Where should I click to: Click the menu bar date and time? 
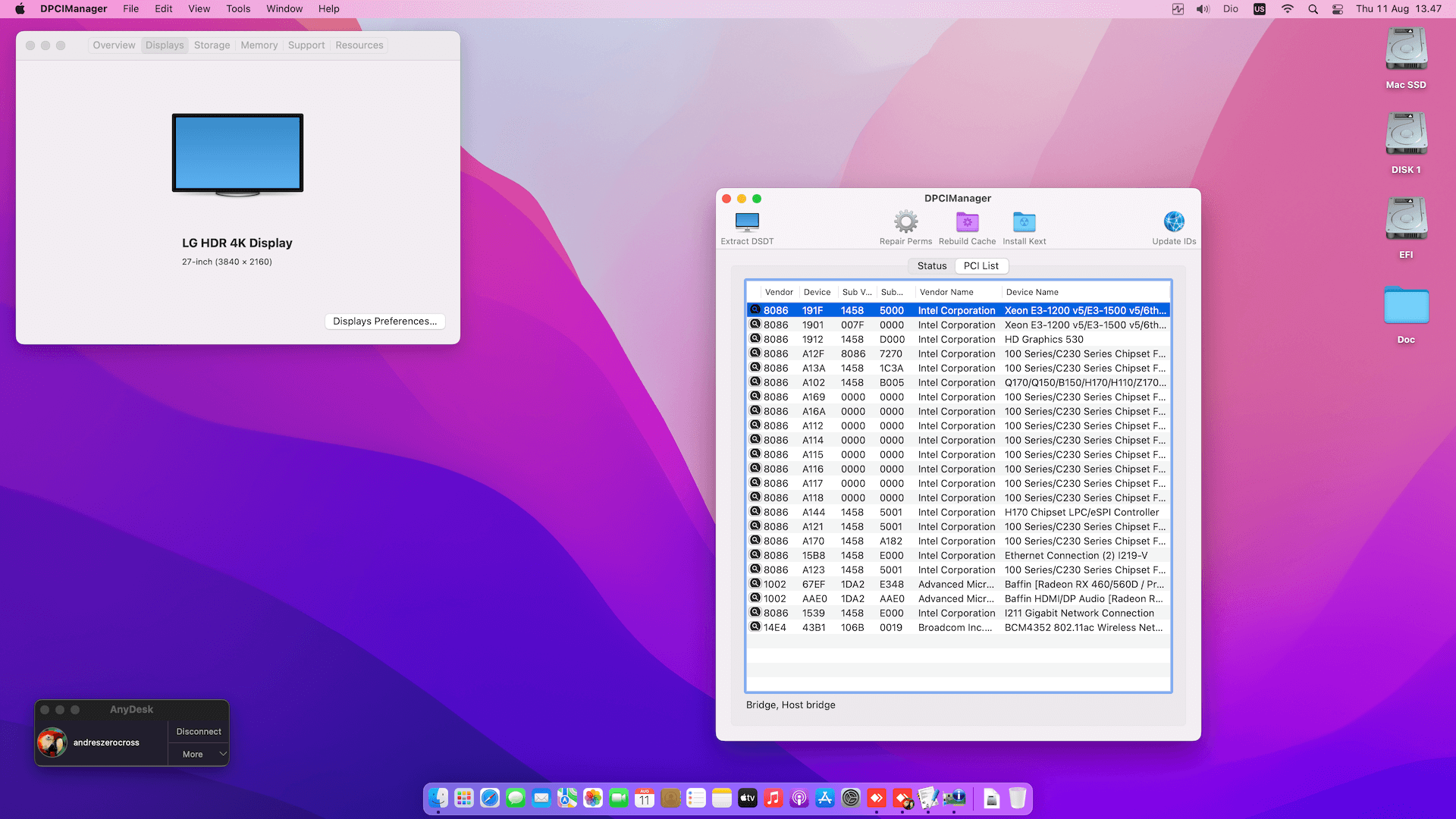coord(1398,9)
